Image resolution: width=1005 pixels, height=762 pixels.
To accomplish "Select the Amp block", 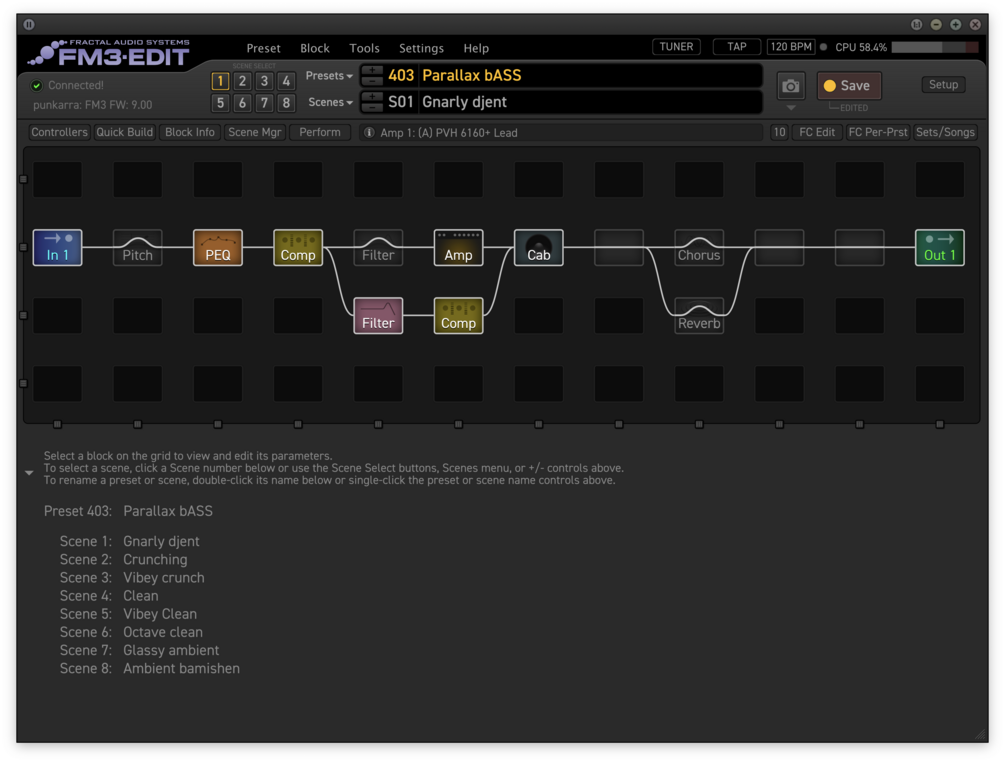I will [x=458, y=247].
